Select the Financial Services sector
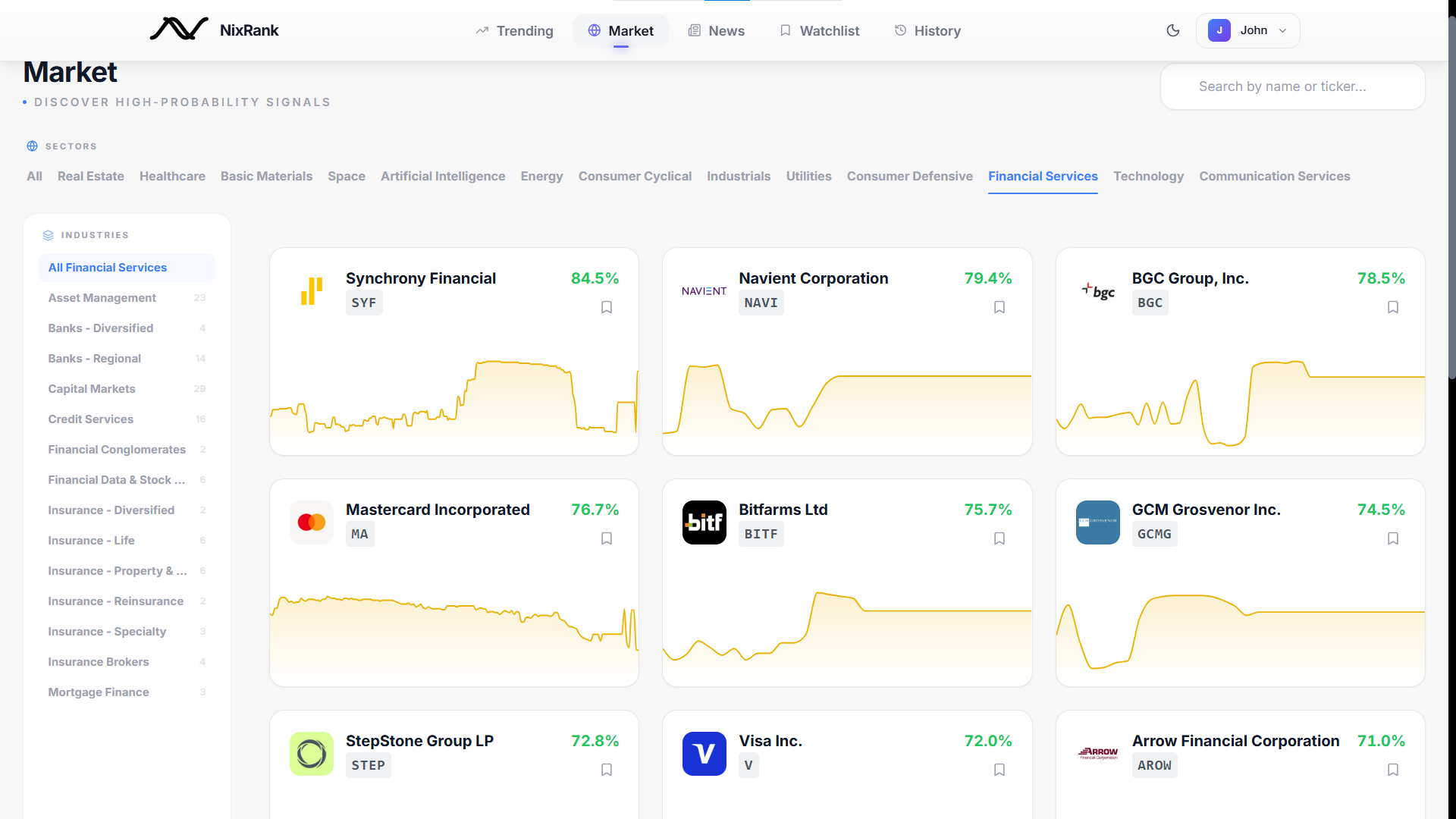The height and width of the screenshot is (819, 1456). [x=1043, y=176]
